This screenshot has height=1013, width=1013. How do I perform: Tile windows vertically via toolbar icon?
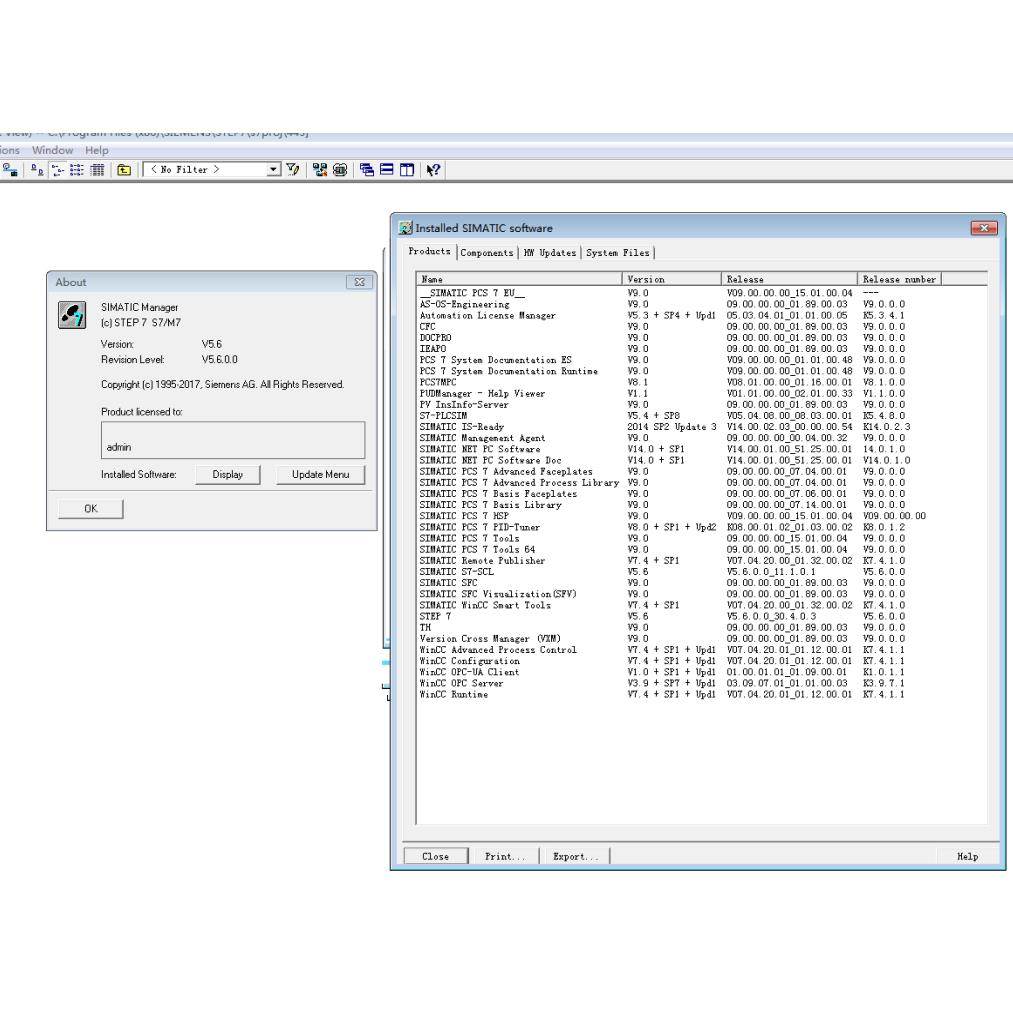[x=407, y=170]
